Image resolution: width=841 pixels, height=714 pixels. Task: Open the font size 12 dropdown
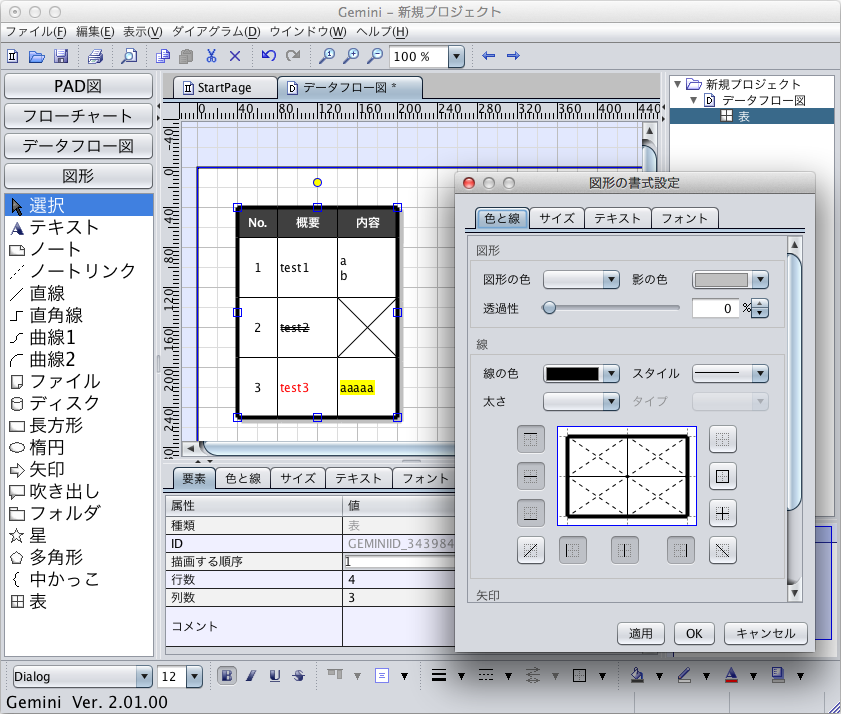(x=194, y=676)
